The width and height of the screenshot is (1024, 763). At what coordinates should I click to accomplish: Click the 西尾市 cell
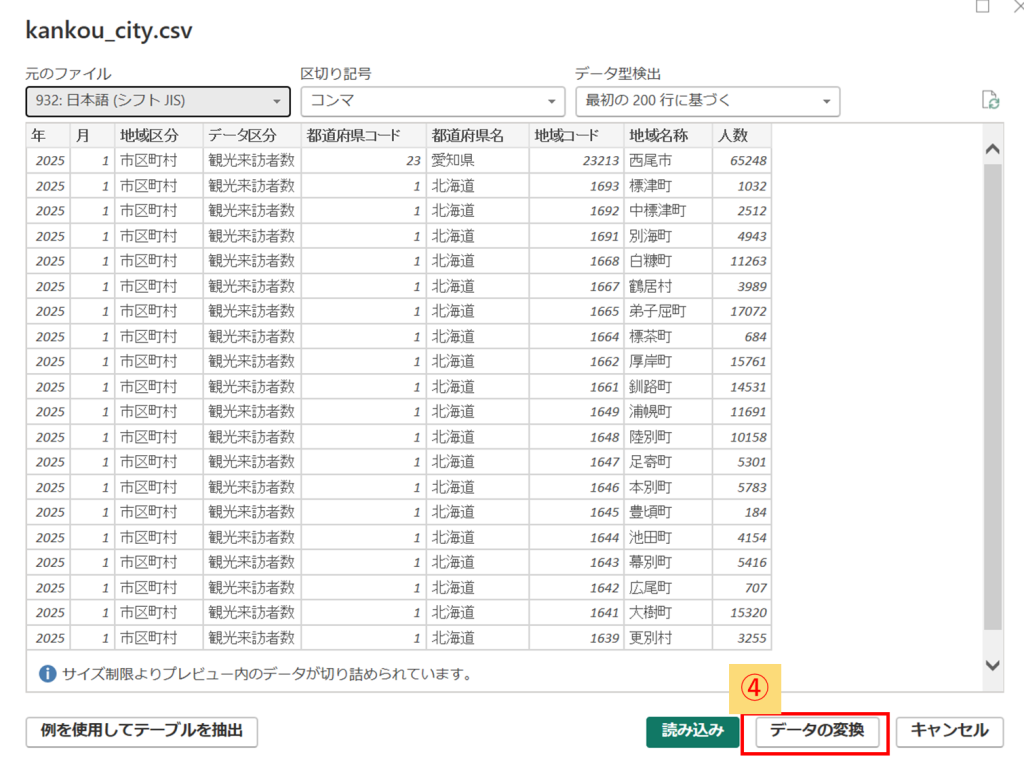pos(668,161)
